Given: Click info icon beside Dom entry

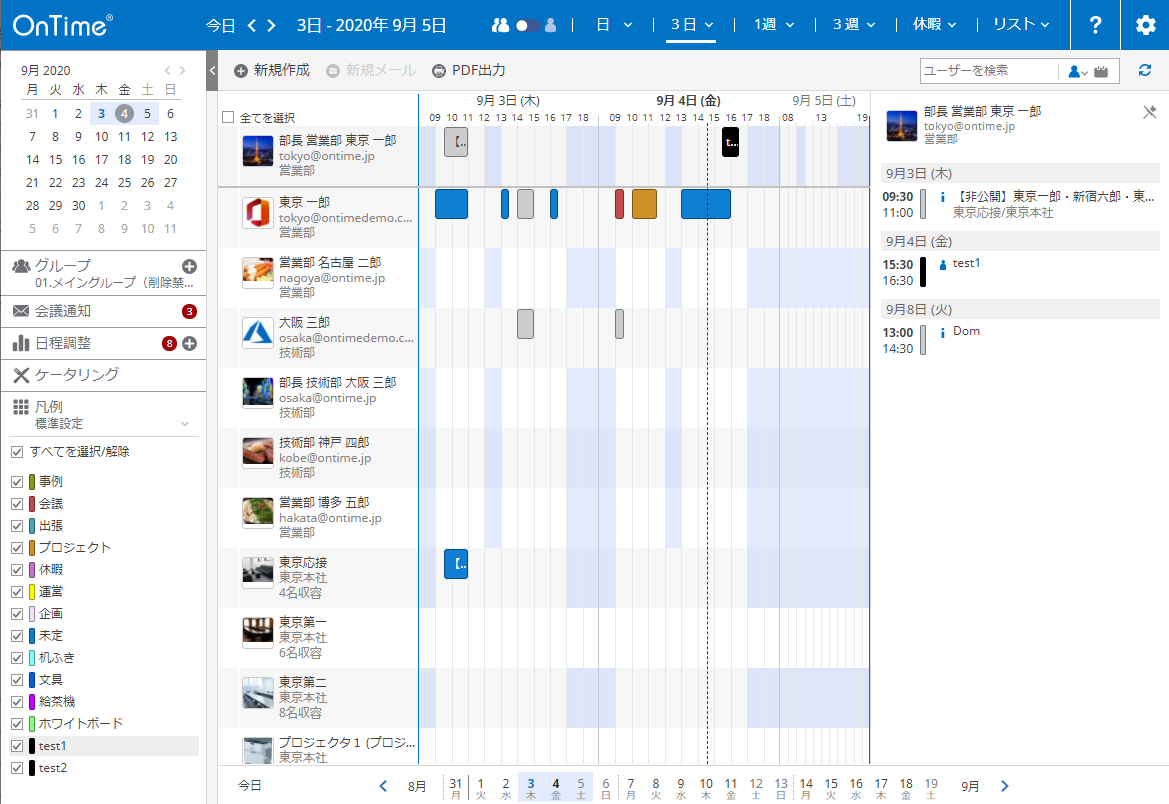Looking at the screenshot, I should click(942, 333).
